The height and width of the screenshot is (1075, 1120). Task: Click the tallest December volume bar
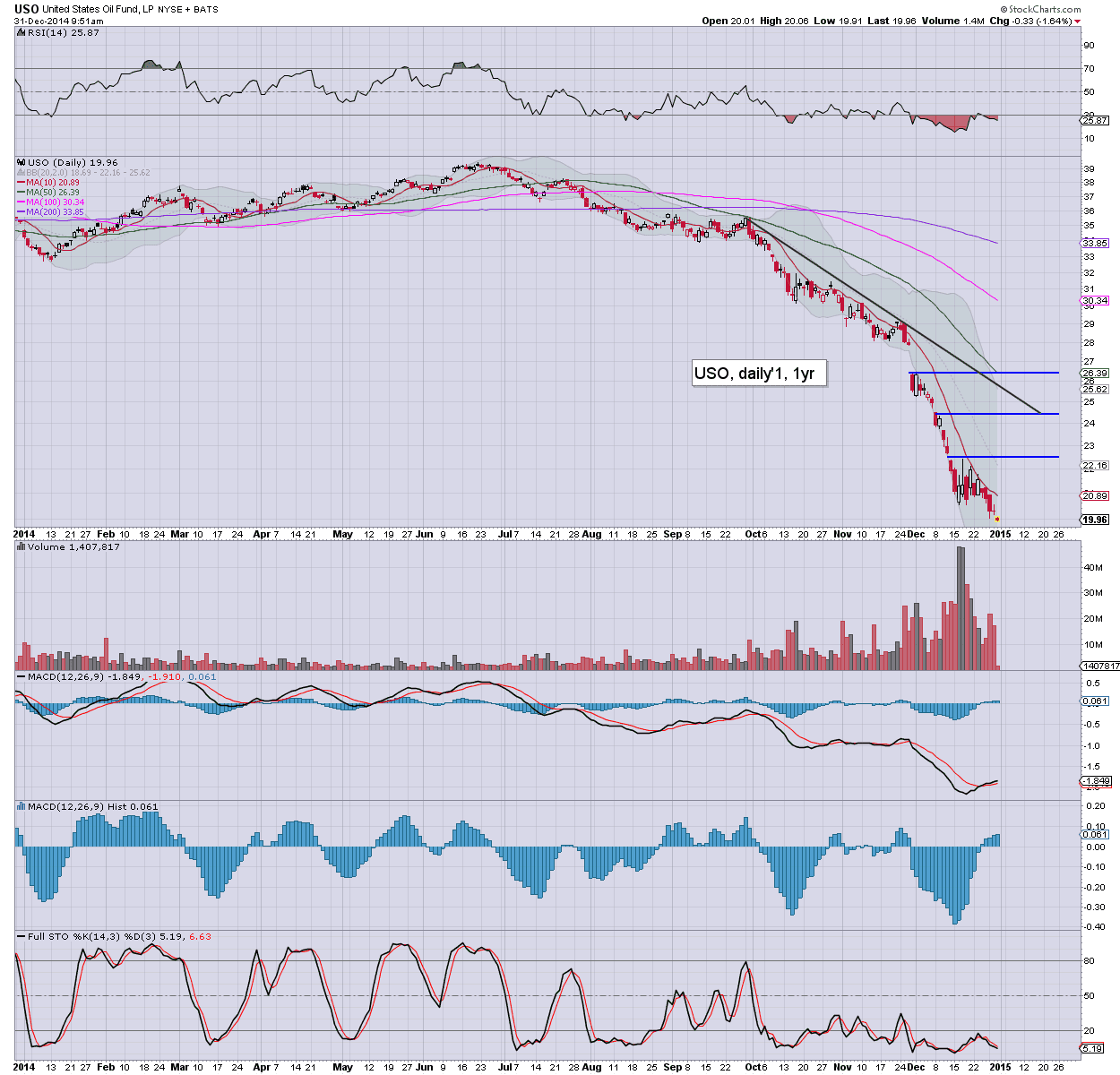coord(961,607)
